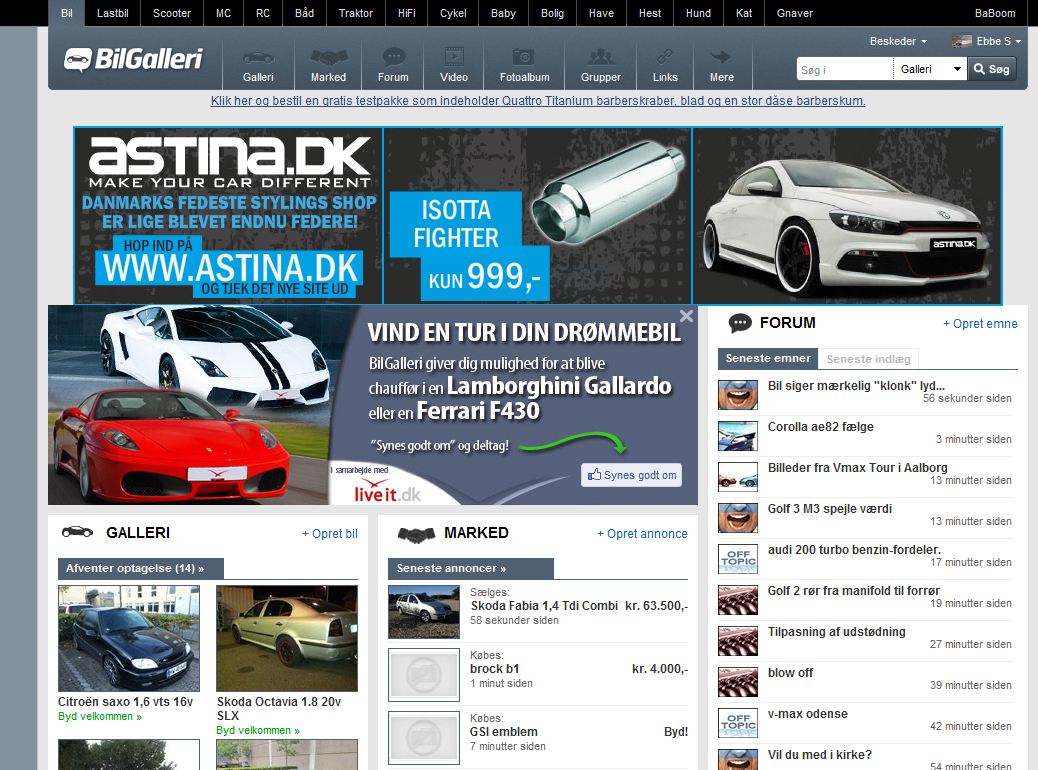Select the Scooter tab in top bar
1038x770 pixels.
pos(171,13)
